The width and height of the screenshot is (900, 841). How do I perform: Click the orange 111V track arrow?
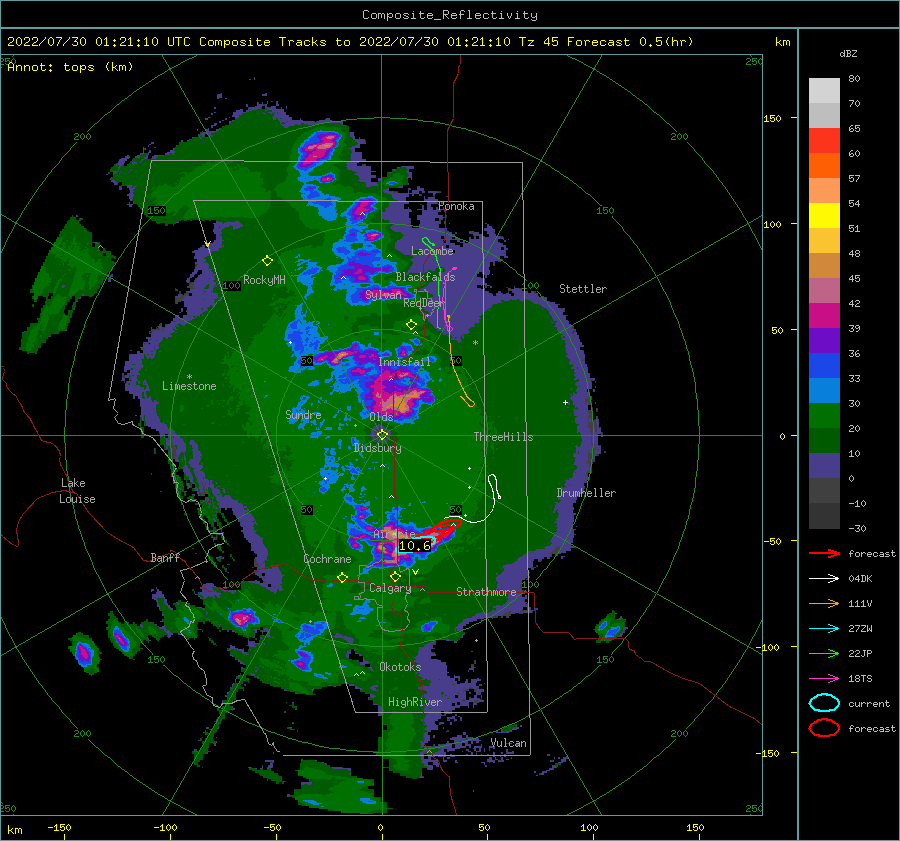[824, 603]
